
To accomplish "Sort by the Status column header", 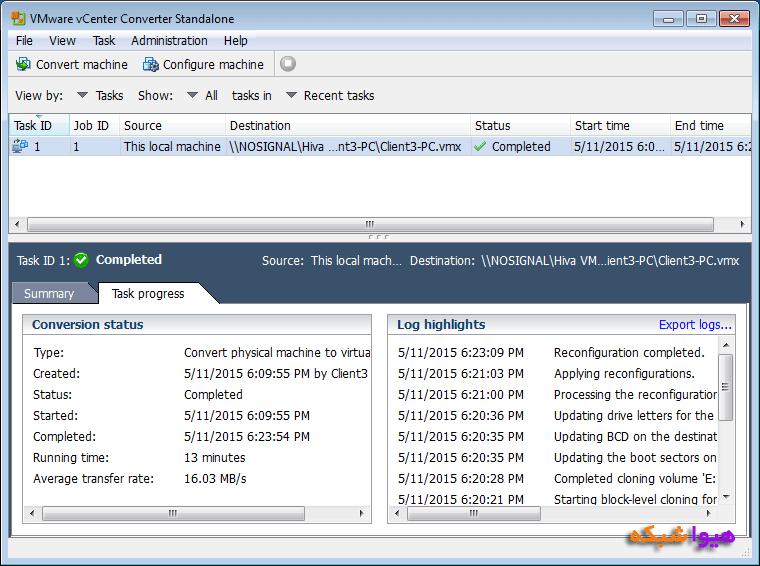I will 521,126.
